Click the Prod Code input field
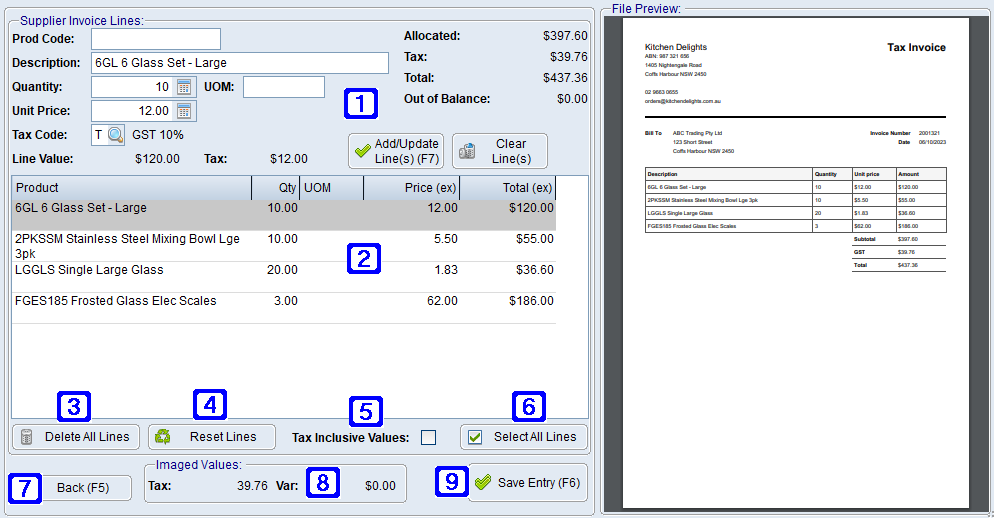Screen dimensions: 994x518 point(155,39)
